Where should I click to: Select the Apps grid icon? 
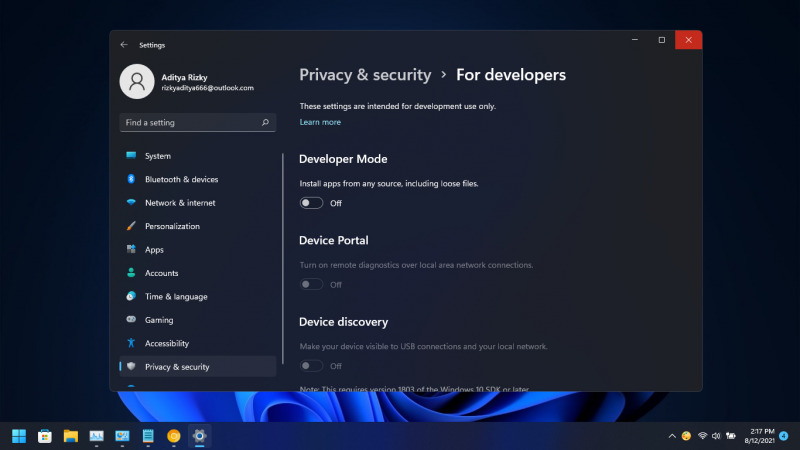click(131, 249)
